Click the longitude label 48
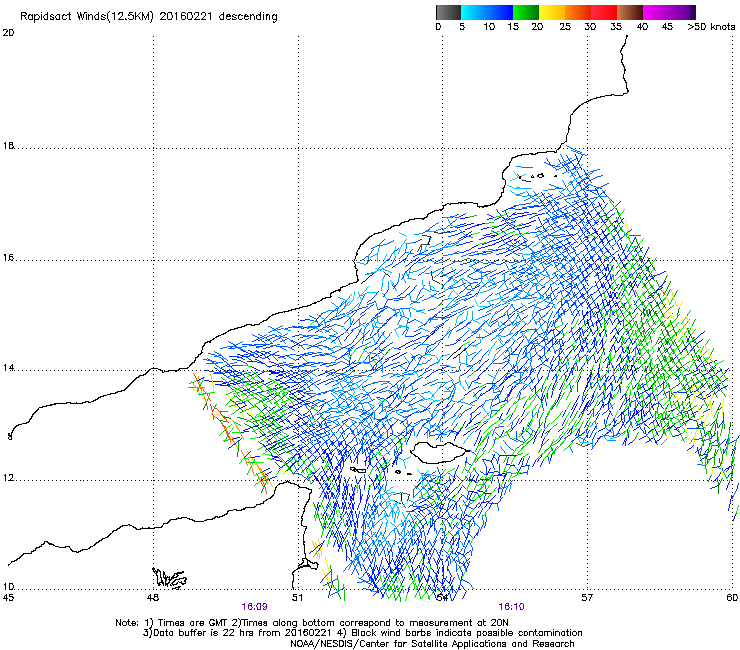 pyautogui.click(x=153, y=598)
